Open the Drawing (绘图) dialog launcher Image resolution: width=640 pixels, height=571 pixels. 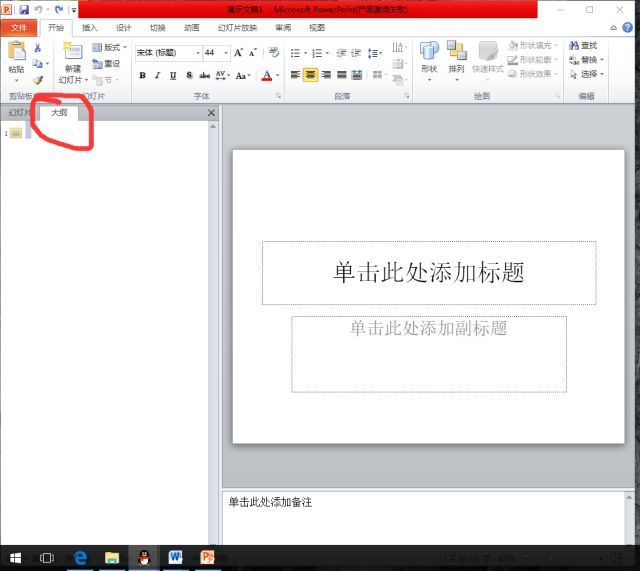[558, 96]
